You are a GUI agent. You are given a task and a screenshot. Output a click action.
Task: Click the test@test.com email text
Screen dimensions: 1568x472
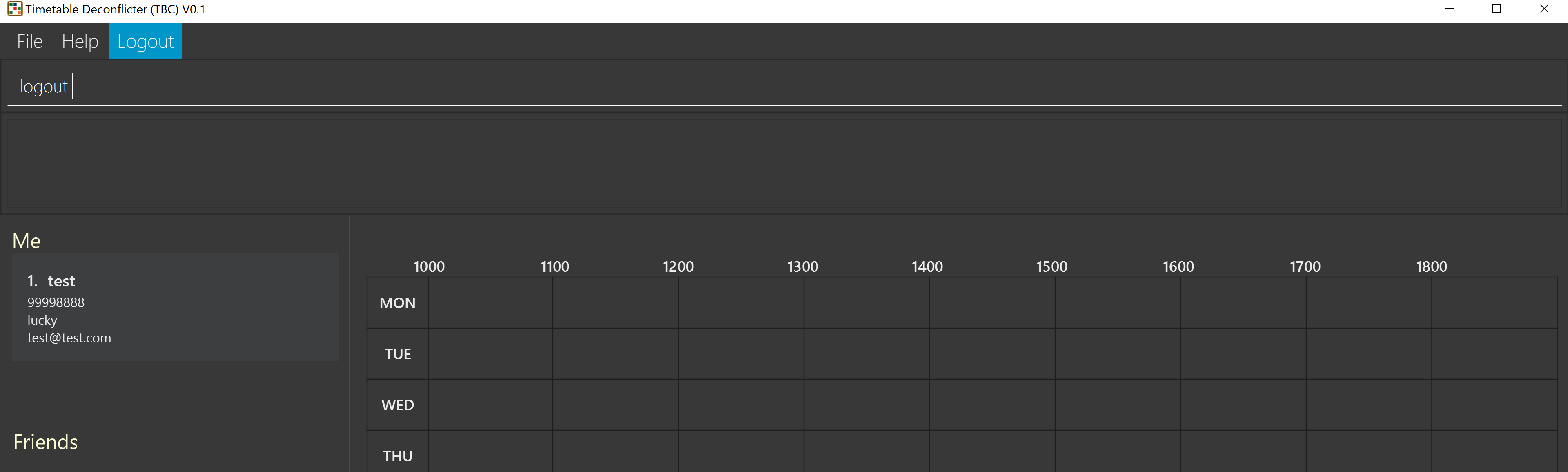click(69, 338)
